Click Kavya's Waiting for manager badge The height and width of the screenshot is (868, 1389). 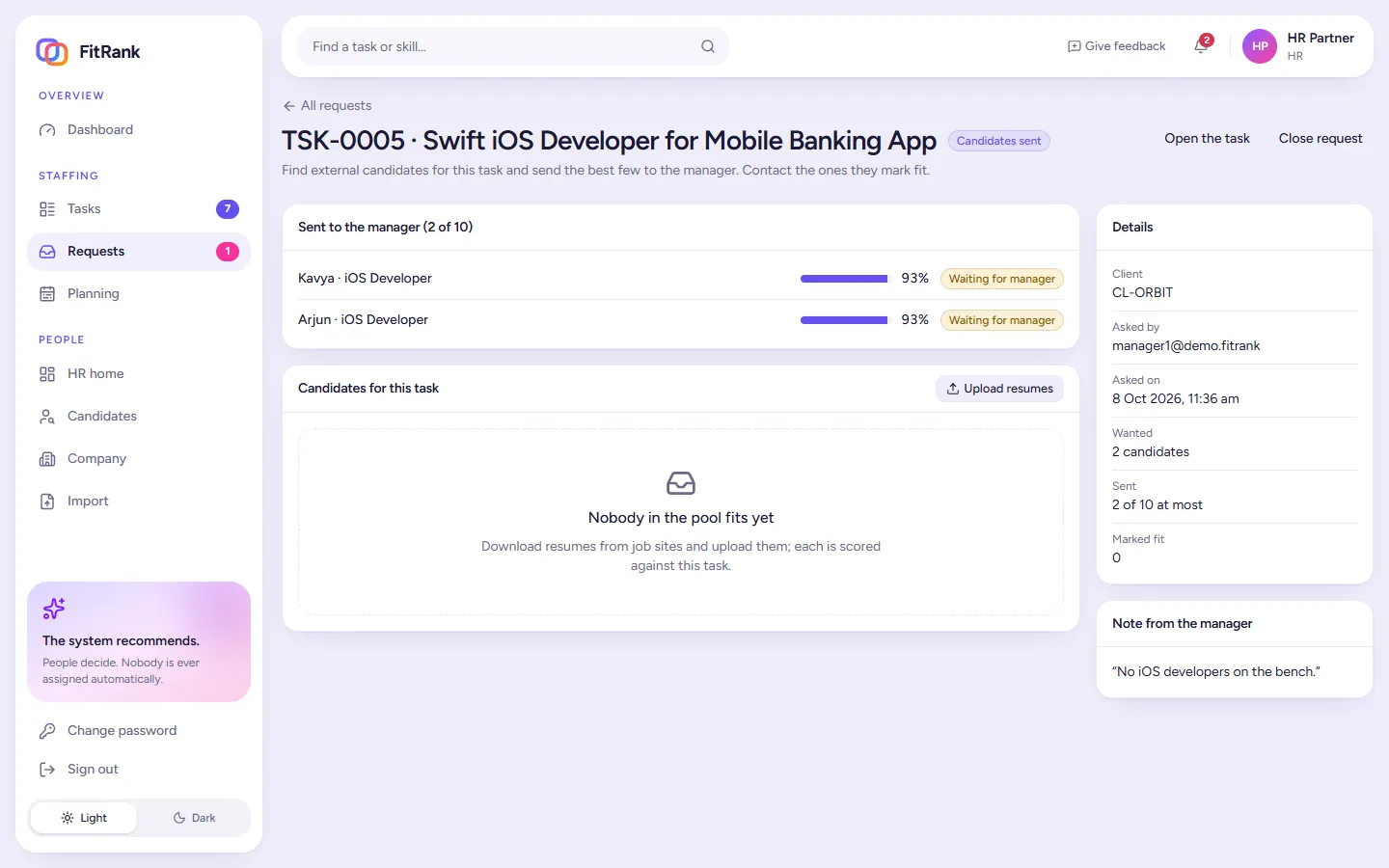[x=1002, y=279]
